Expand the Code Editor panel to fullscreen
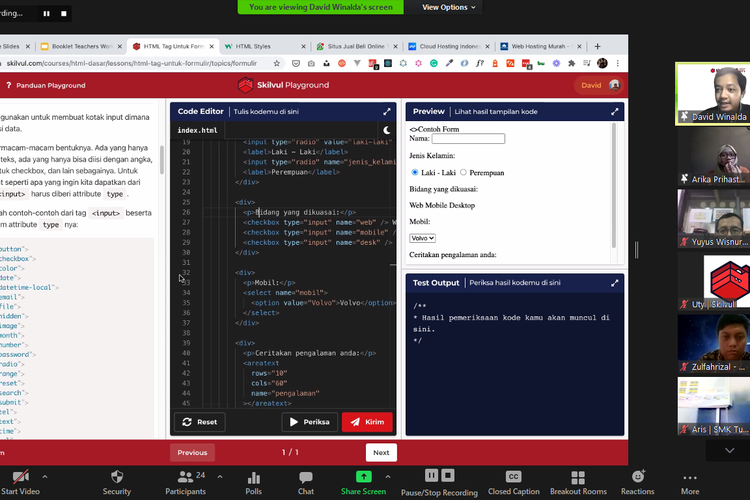The image size is (750, 500). pos(387,112)
